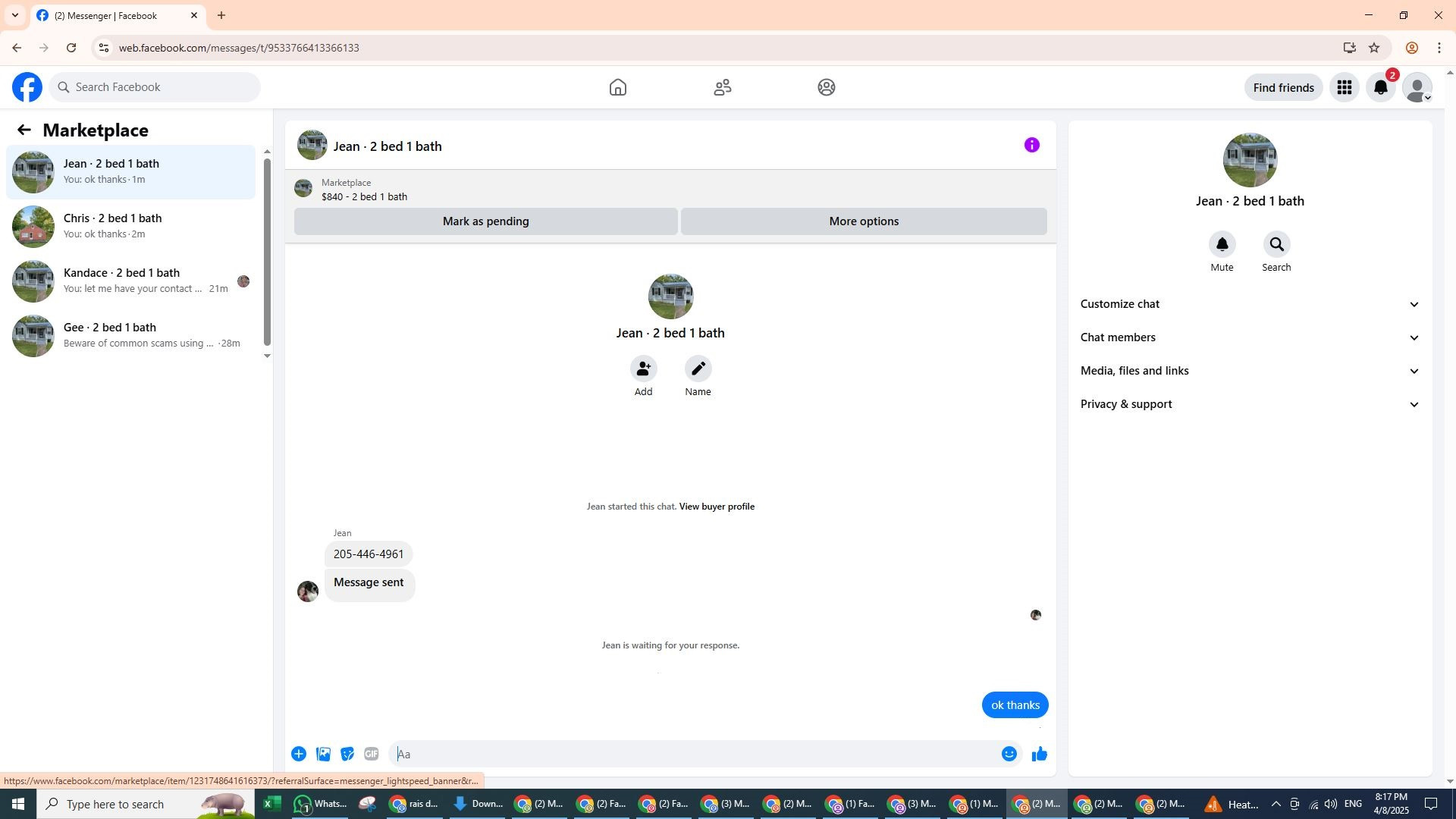Mute this Jean conversation
This screenshot has width=1456, height=819.
tap(1222, 245)
